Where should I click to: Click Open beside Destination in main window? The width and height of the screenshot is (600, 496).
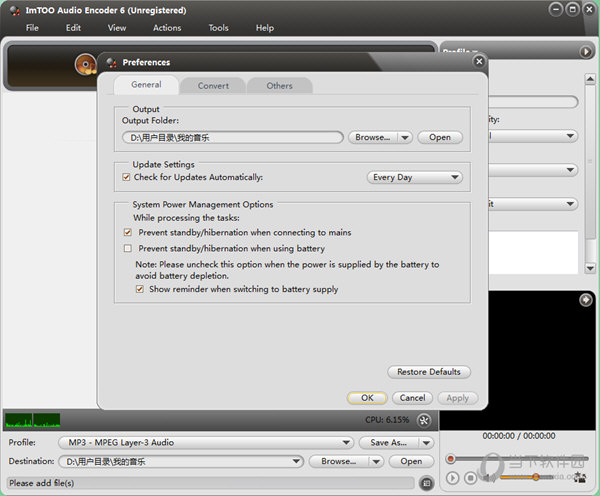click(411, 462)
